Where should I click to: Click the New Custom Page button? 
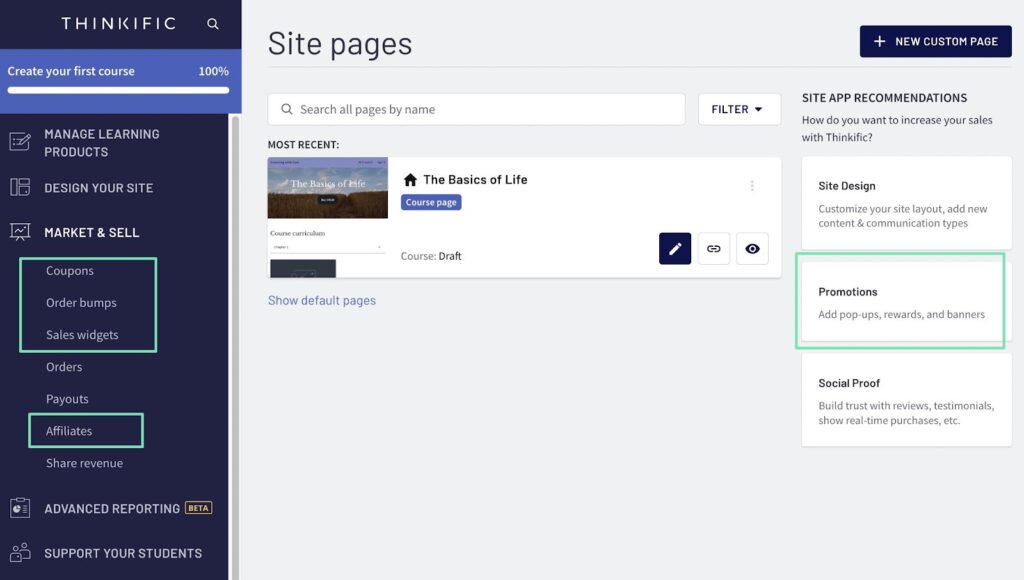935,42
